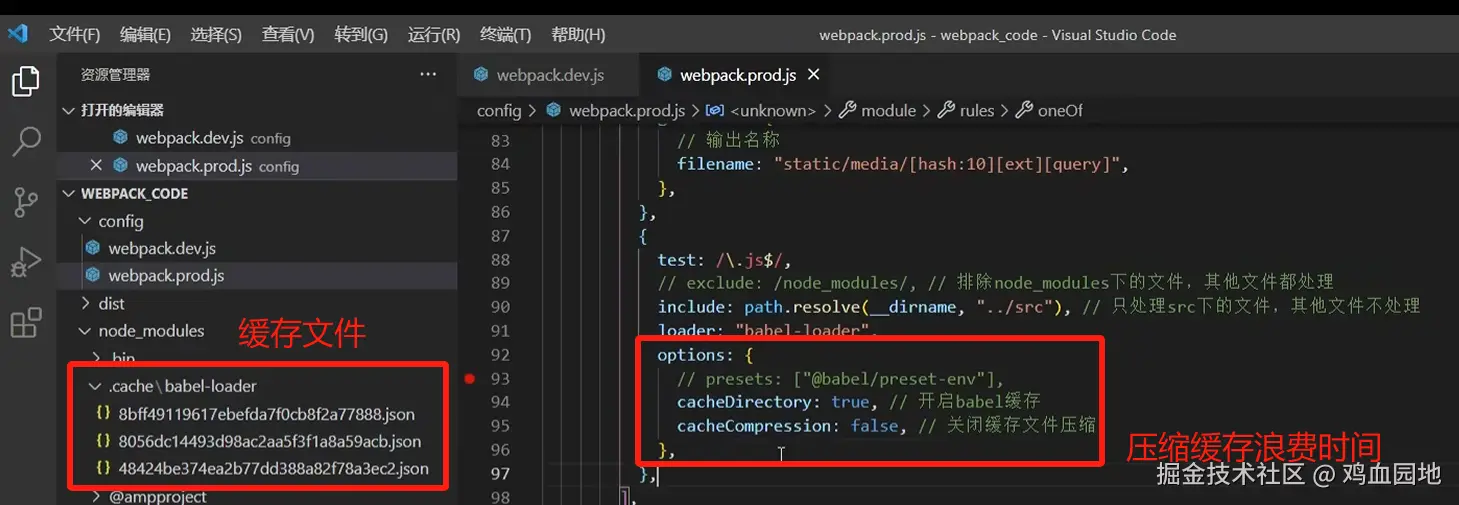
Task: Open 48424be374ea2b77dd388a82f78a3ec2.json cache file
Action: tap(273, 468)
